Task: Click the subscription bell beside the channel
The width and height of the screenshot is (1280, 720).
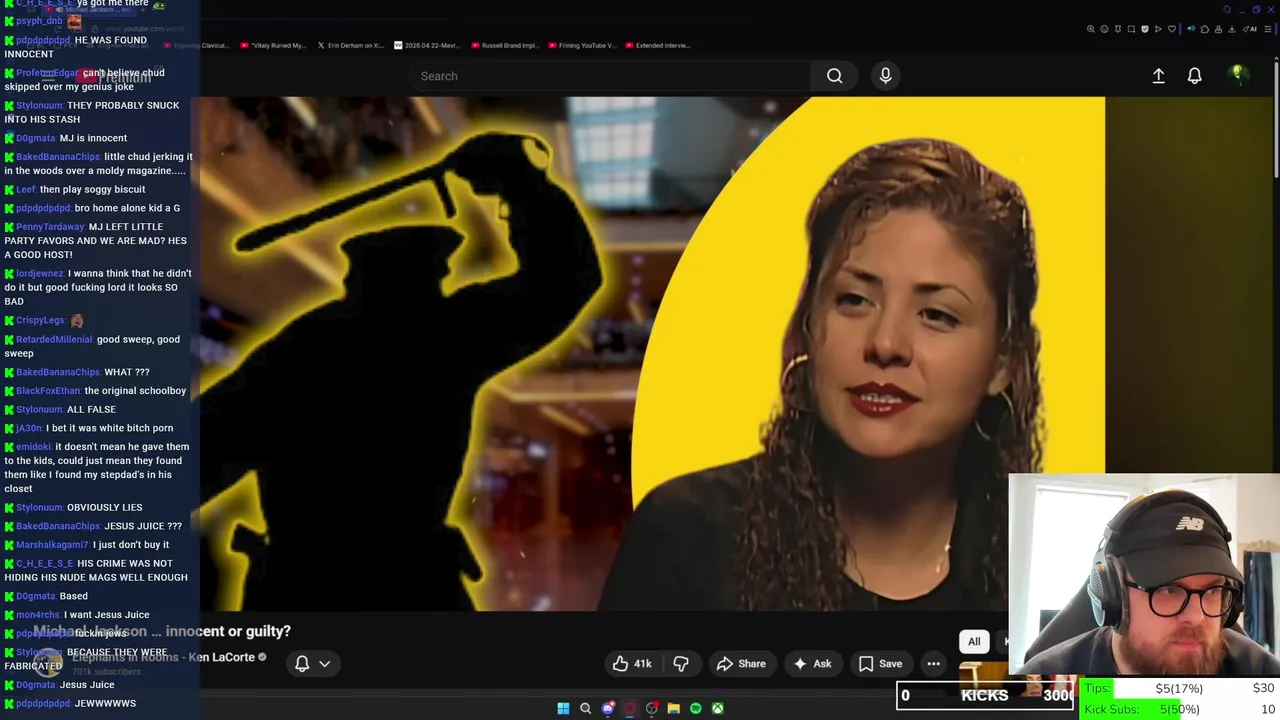Action: (x=302, y=663)
